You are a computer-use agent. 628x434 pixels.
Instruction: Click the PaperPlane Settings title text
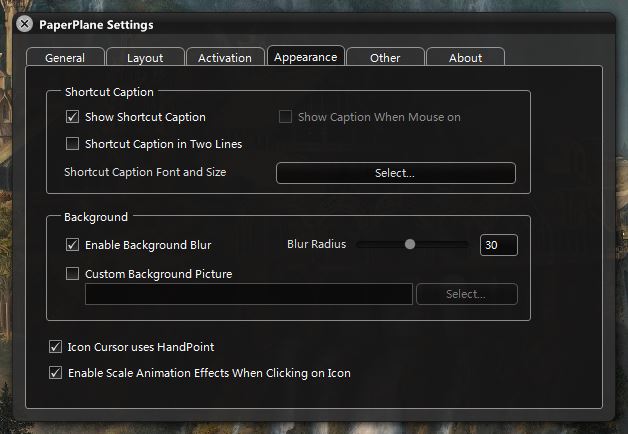tap(96, 25)
